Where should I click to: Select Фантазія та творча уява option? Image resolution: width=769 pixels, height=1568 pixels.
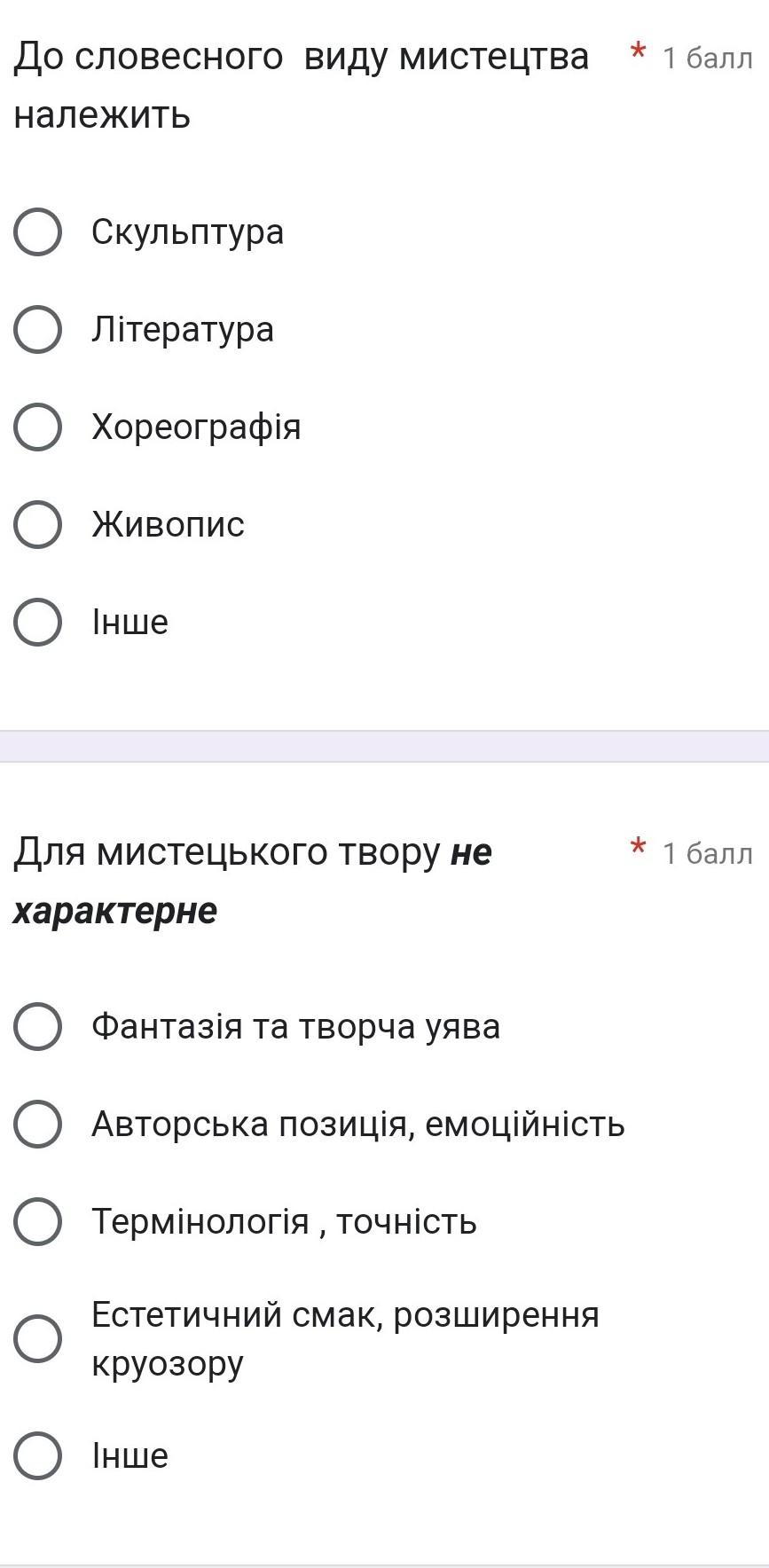coord(38,1027)
